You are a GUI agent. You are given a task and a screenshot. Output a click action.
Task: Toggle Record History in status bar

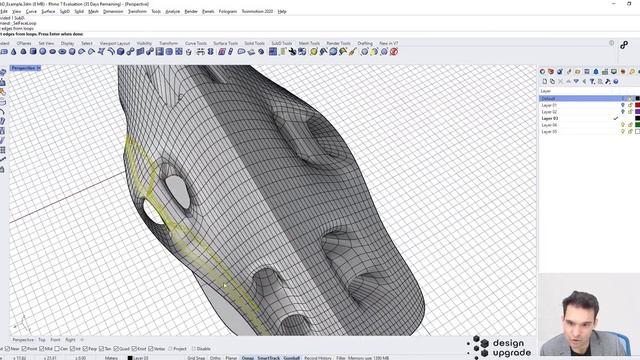tap(318, 358)
